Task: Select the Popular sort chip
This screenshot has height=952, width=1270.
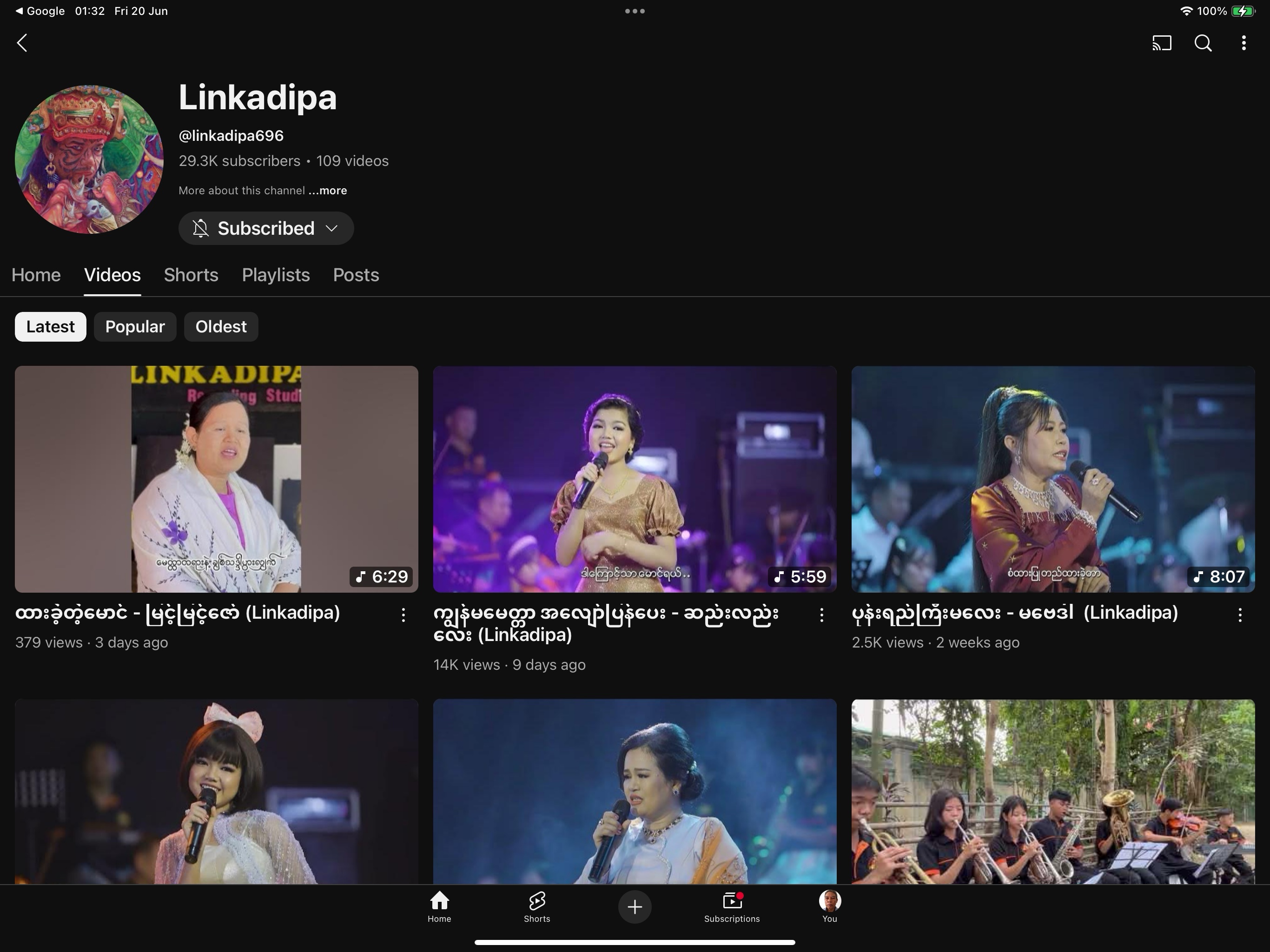Action: (135, 327)
